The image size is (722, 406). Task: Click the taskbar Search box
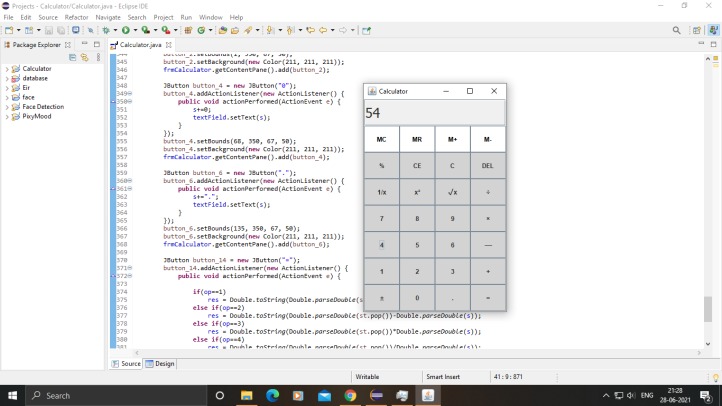coord(116,395)
